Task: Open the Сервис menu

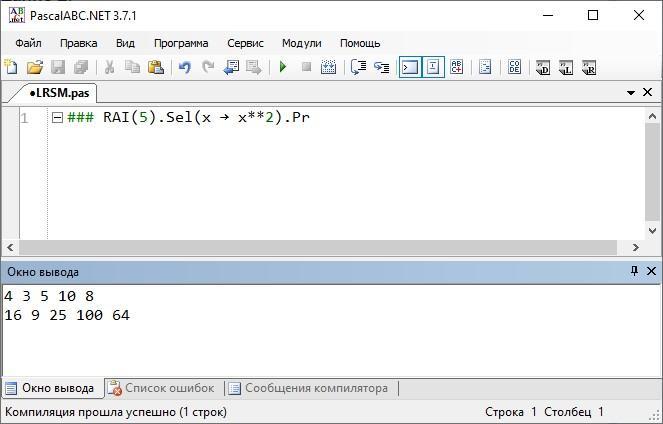Action: pos(245,43)
